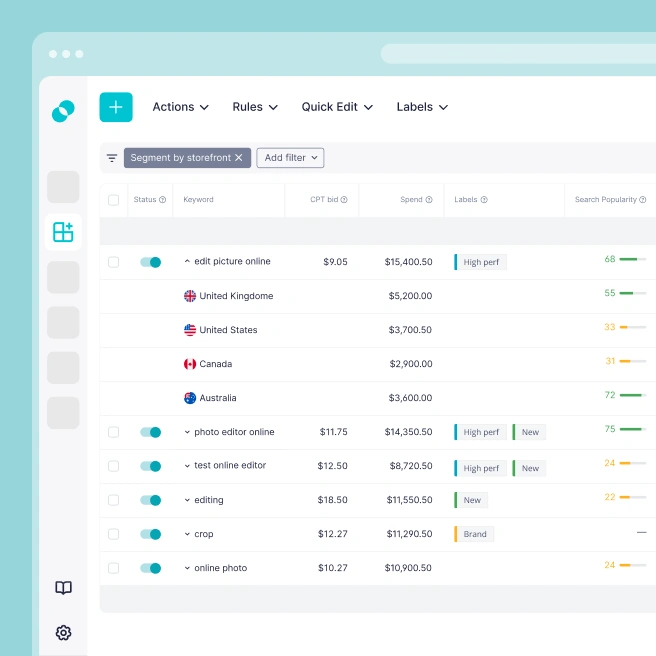Click the CPT bid column header
The width and height of the screenshot is (656, 656).
tap(324, 200)
